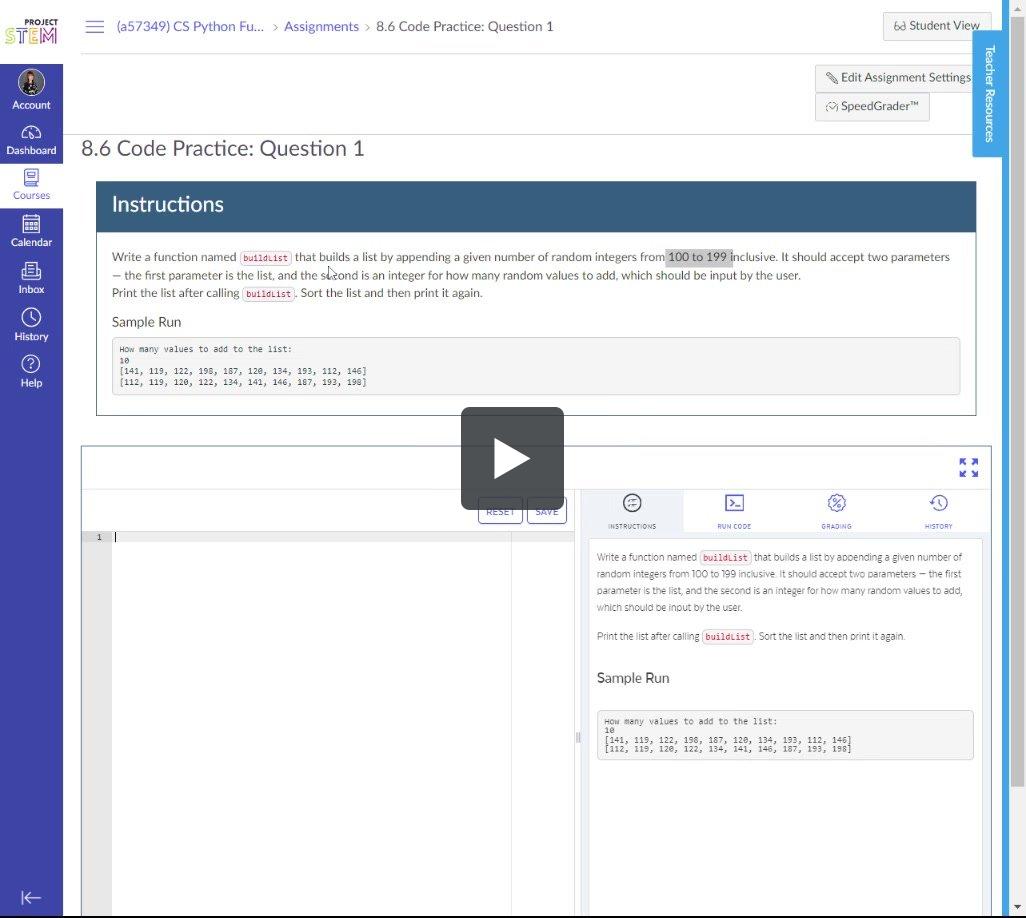The image size is (1026, 918).
Task: Click the editor pane splitter handle
Action: [578, 737]
